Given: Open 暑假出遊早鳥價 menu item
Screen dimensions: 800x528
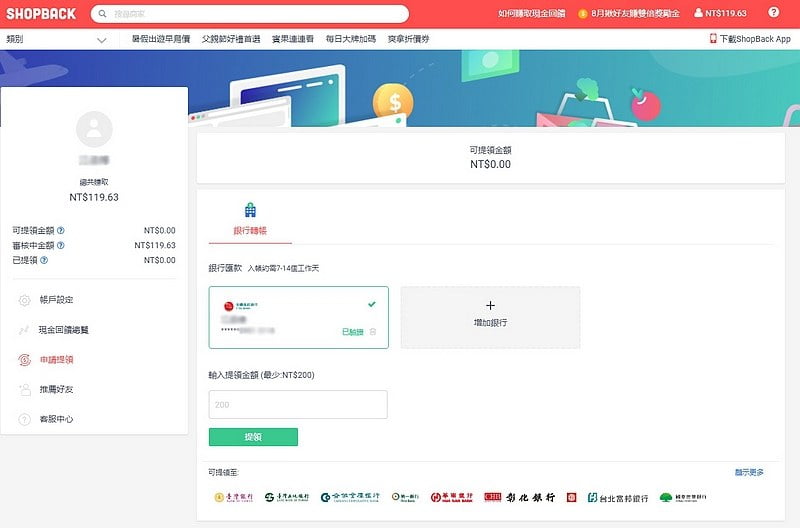Looking at the screenshot, I should [x=161, y=39].
